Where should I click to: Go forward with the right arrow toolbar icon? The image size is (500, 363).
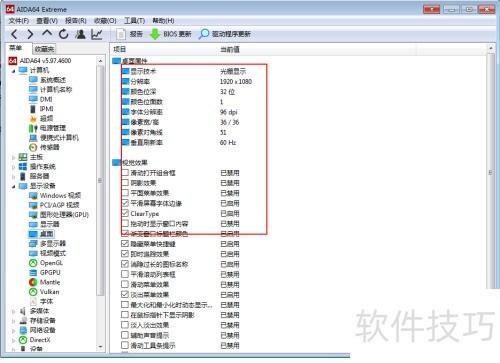coord(30,34)
